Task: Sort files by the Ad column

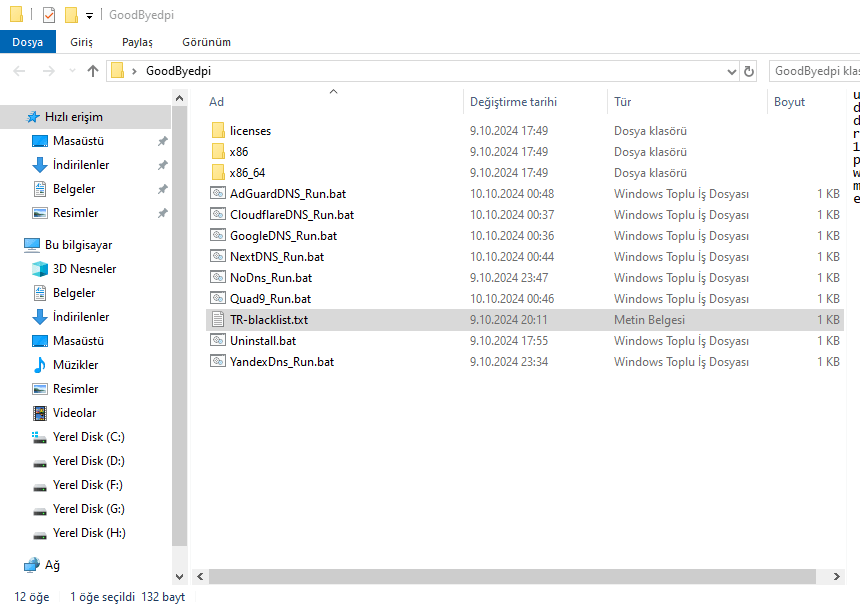Action: pos(216,102)
